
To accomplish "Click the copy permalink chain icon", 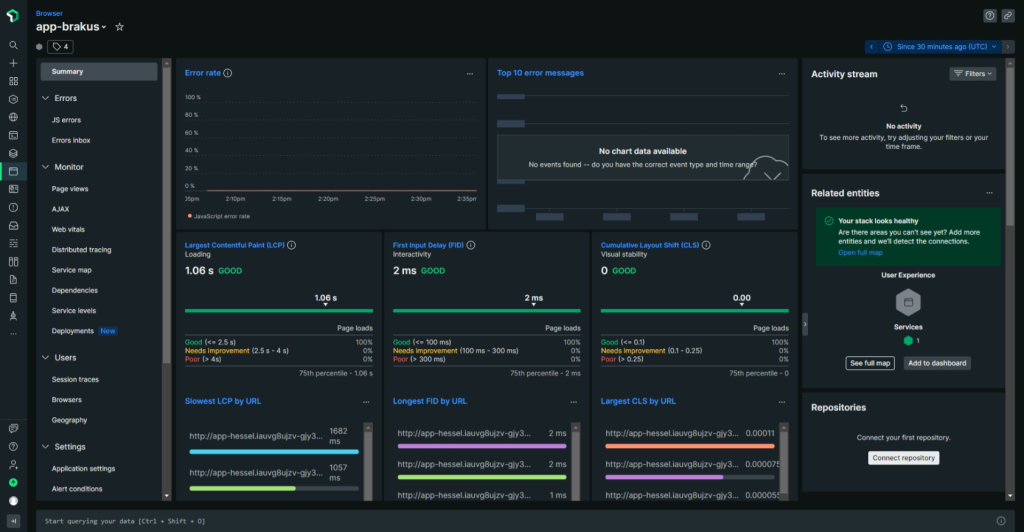I will click(1009, 15).
